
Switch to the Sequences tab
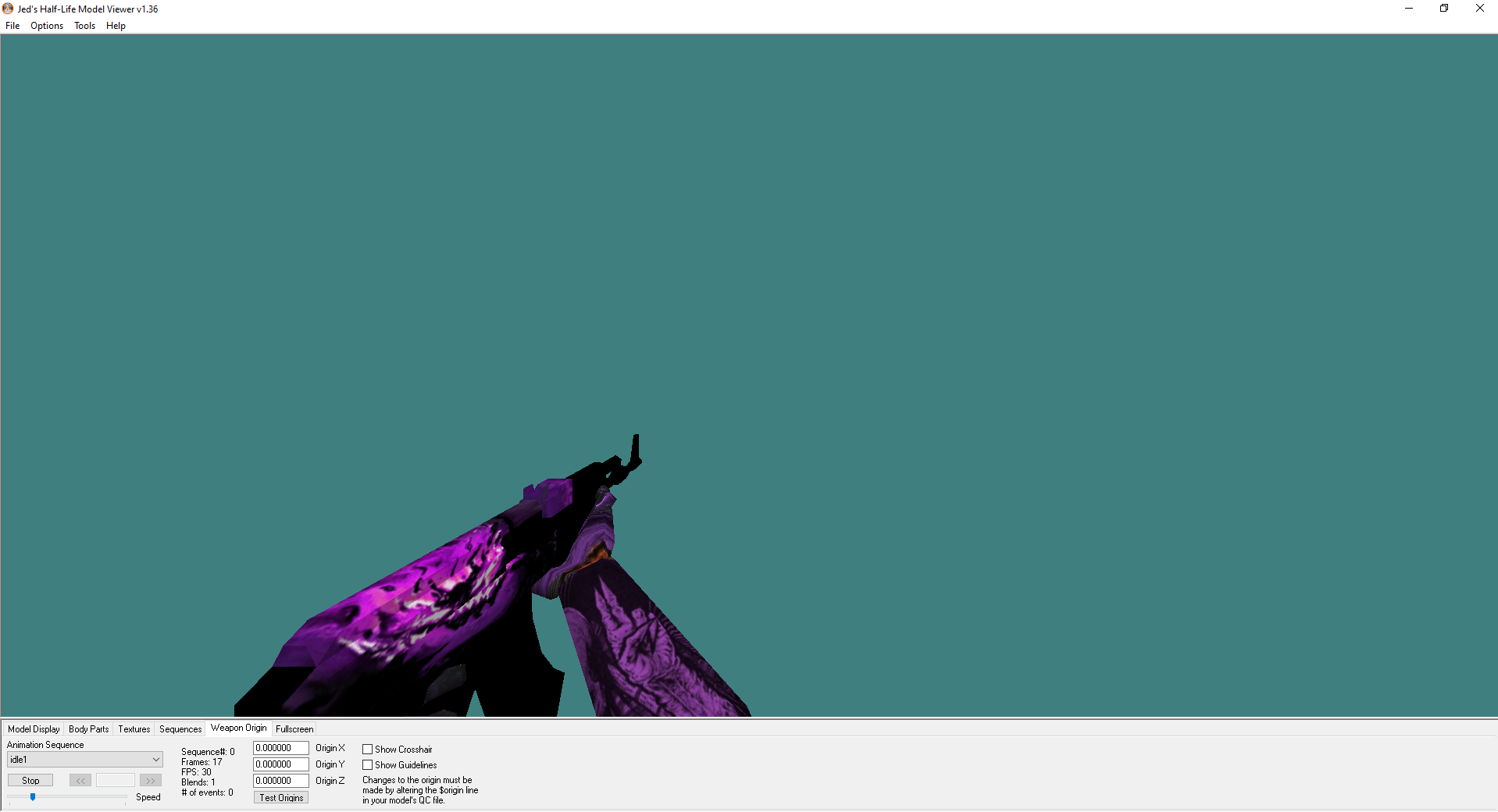point(180,729)
